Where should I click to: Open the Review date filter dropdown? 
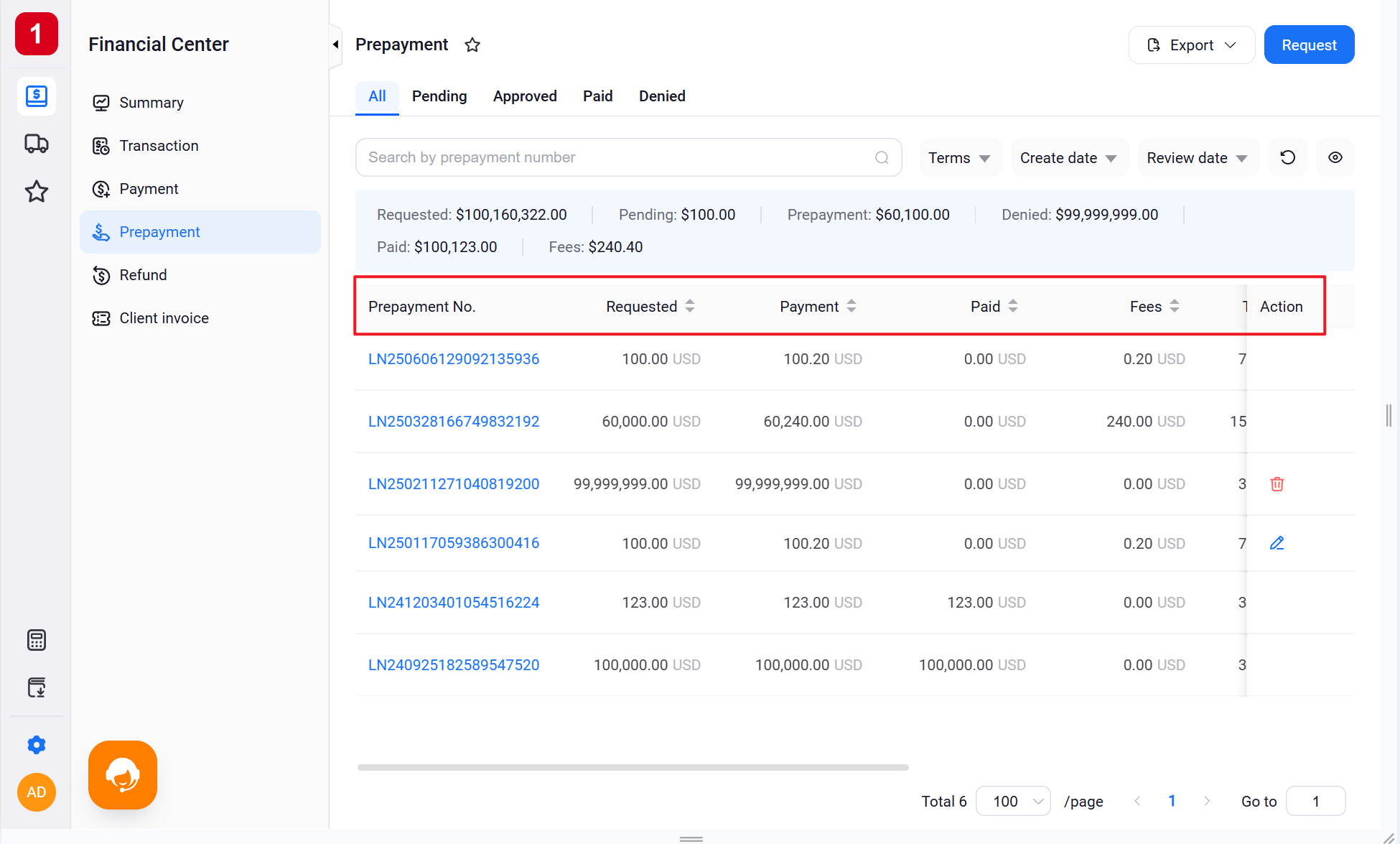[x=1198, y=158]
